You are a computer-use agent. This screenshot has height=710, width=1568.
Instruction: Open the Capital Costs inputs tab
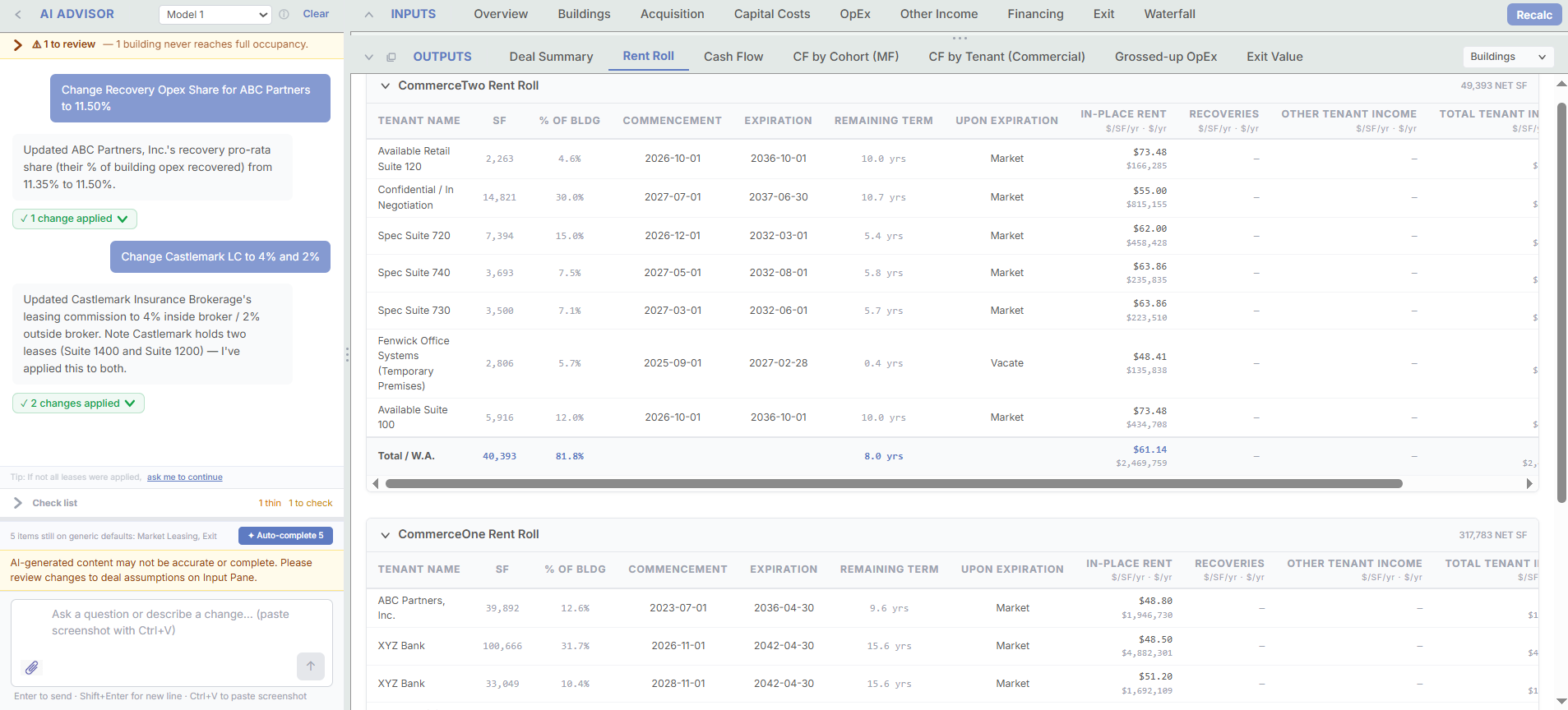772,14
